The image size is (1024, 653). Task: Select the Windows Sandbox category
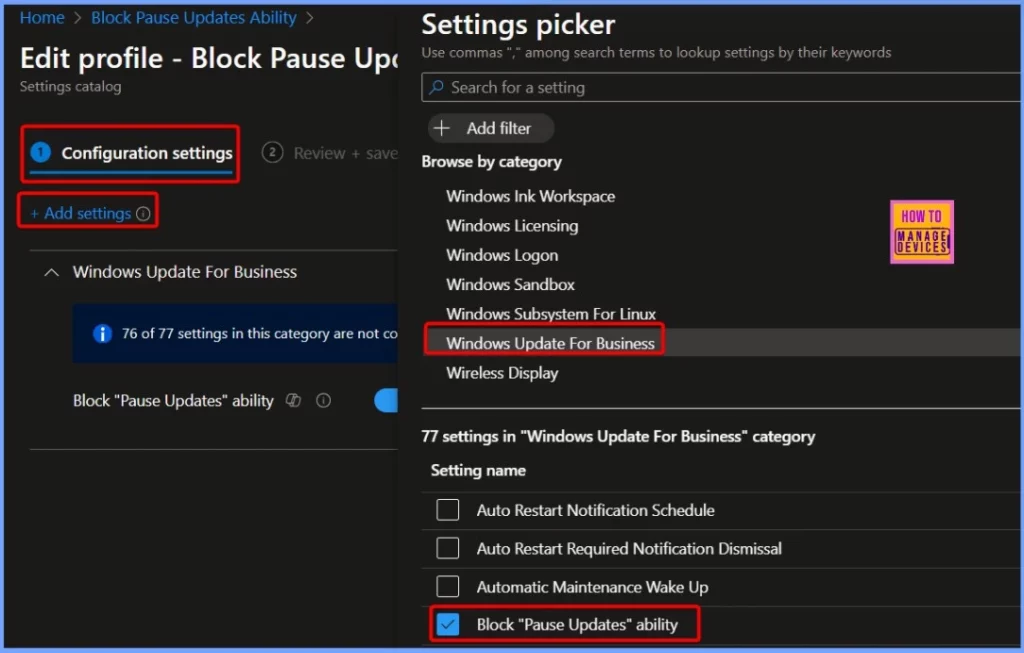pos(510,285)
